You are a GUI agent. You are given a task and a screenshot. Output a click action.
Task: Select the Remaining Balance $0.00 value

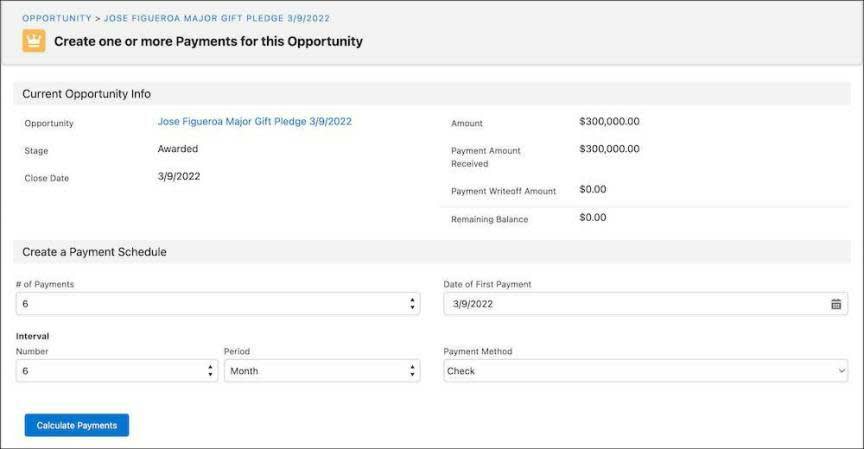593,217
